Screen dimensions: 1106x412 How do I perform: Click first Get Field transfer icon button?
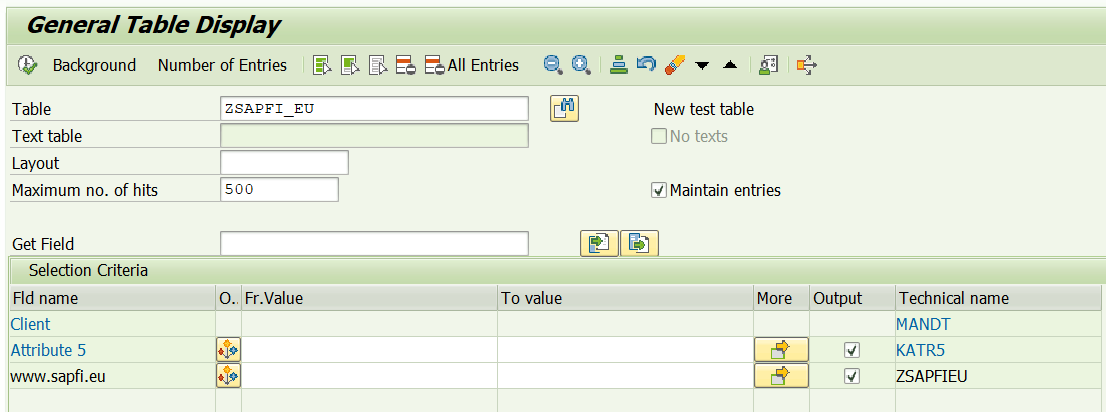click(599, 244)
